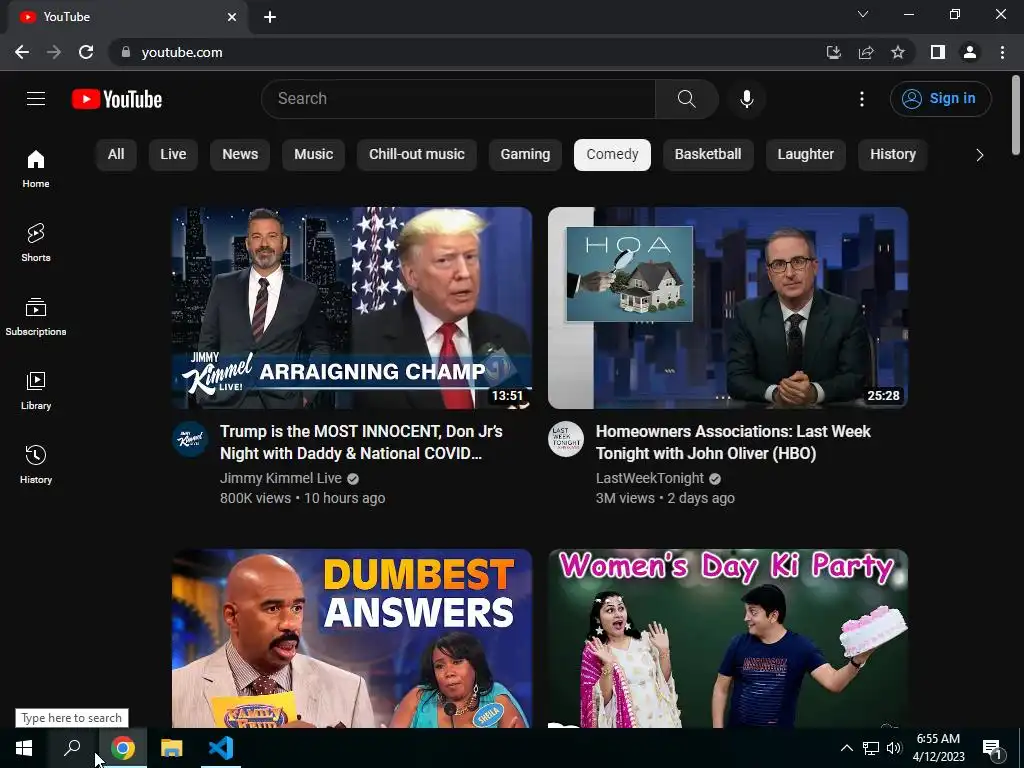Image resolution: width=1024 pixels, height=768 pixels.
Task: Open the tab search dropdown arrow
Action: (x=863, y=14)
